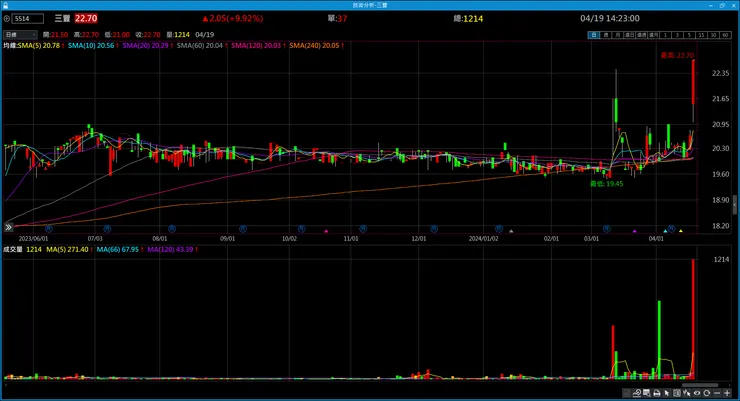Viewport: 740px width, 401px height.
Task: Click the blue event marker near 07/03
Action: pyautogui.click(x=107, y=229)
